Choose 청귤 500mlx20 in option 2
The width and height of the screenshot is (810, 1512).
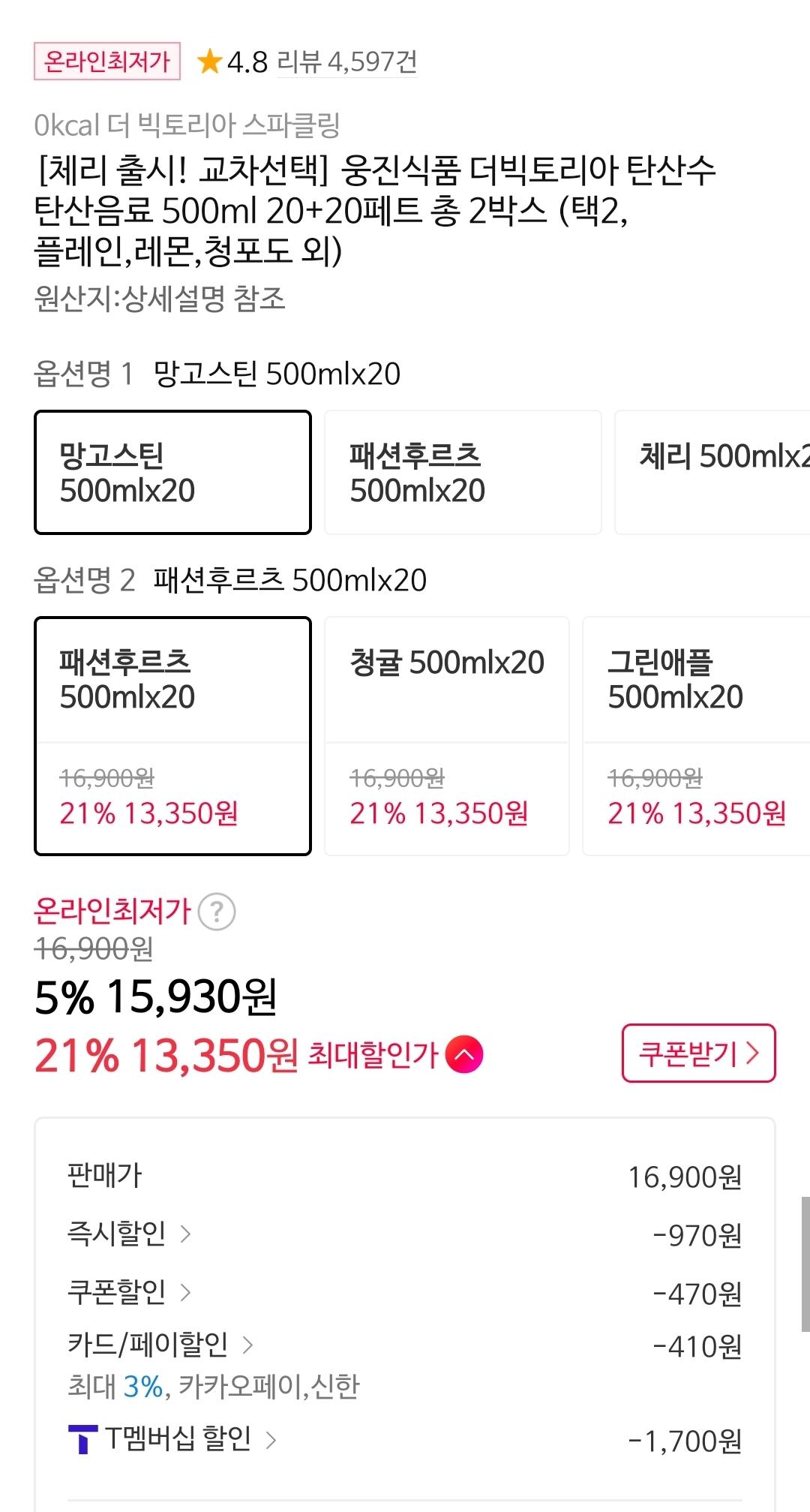click(447, 735)
